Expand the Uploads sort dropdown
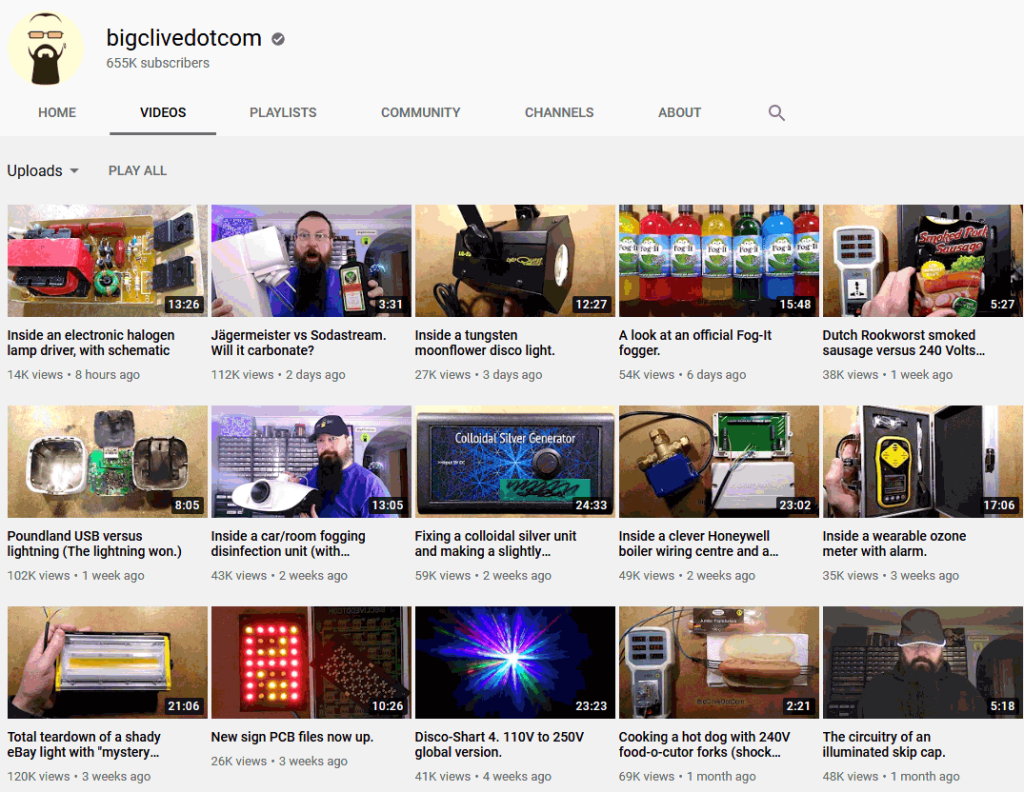 (43, 171)
